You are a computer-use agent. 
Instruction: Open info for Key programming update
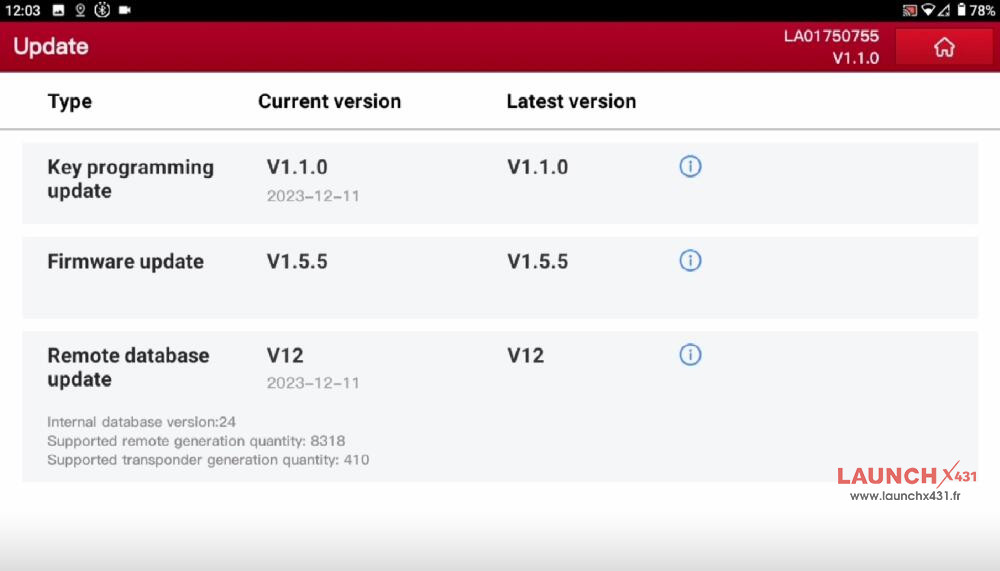click(x=690, y=167)
